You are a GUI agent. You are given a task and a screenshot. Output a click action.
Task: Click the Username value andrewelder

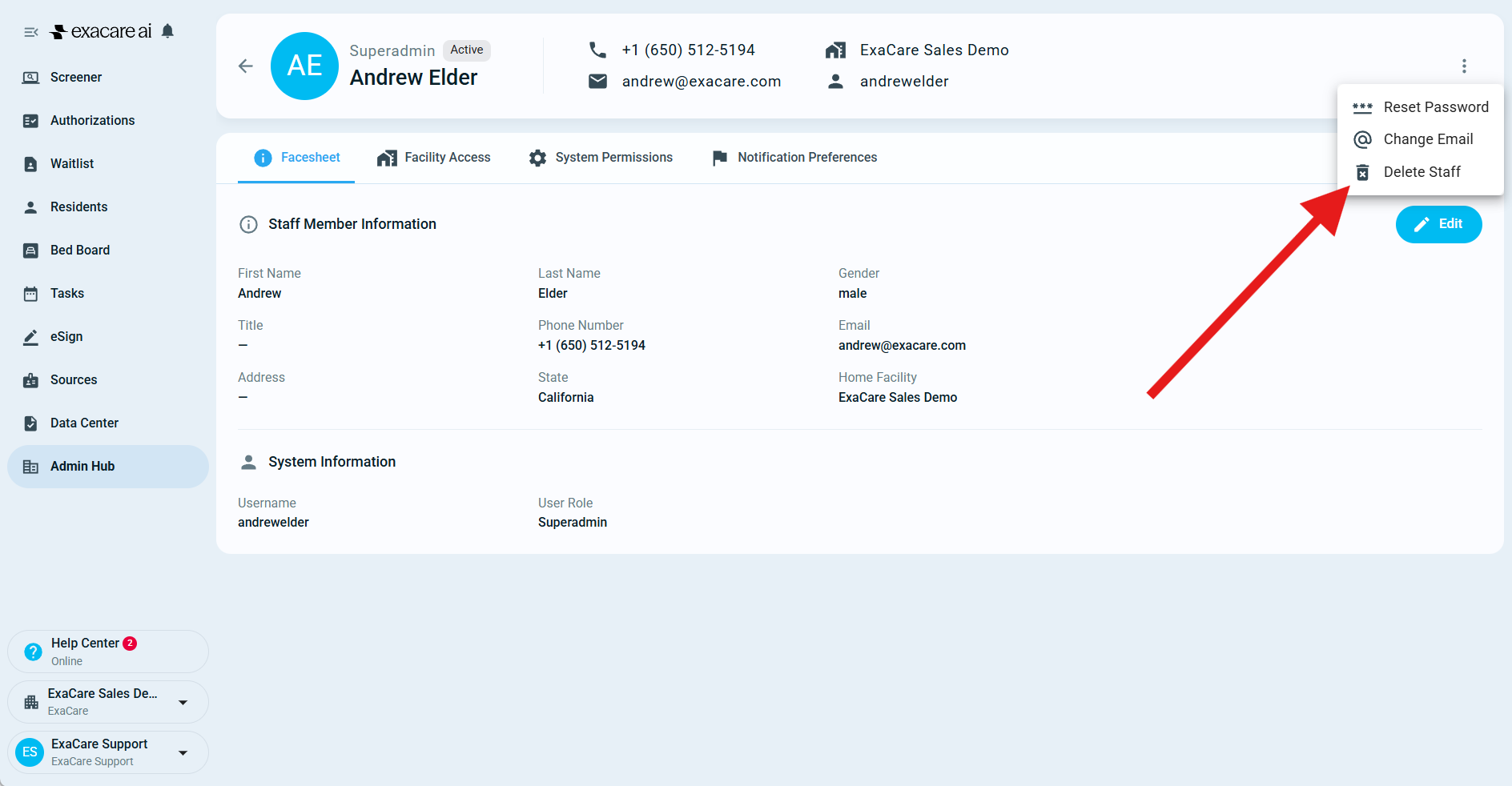pos(272,523)
